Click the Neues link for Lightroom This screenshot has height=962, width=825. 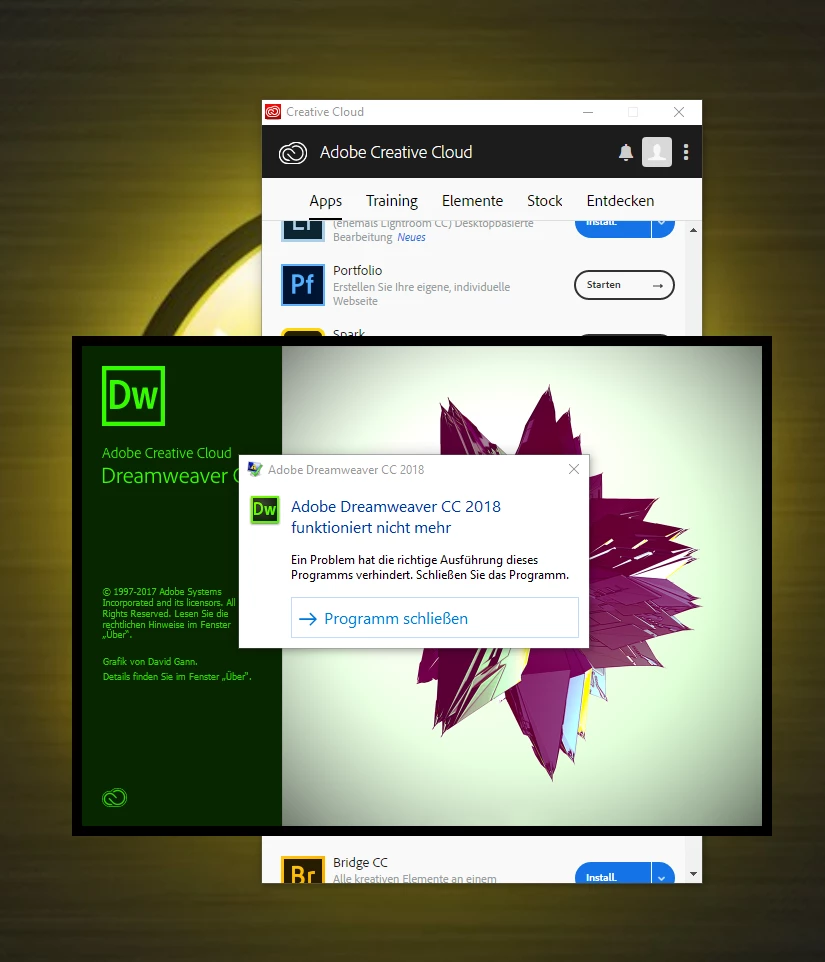point(411,237)
